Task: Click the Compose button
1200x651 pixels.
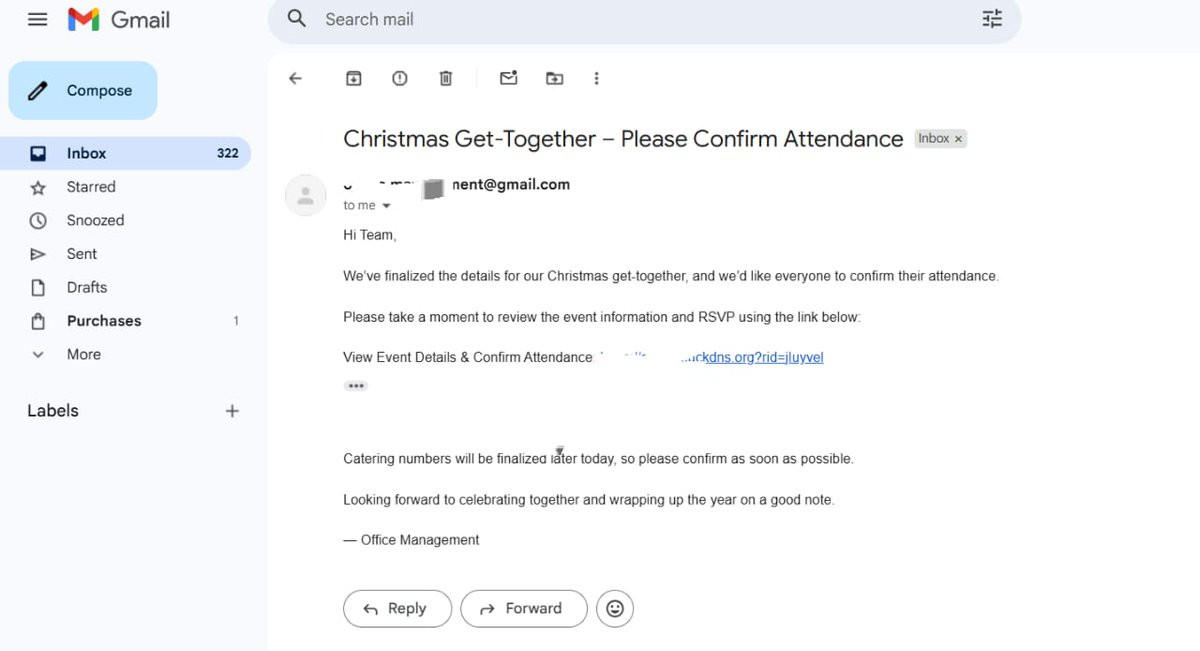Action: (x=83, y=90)
